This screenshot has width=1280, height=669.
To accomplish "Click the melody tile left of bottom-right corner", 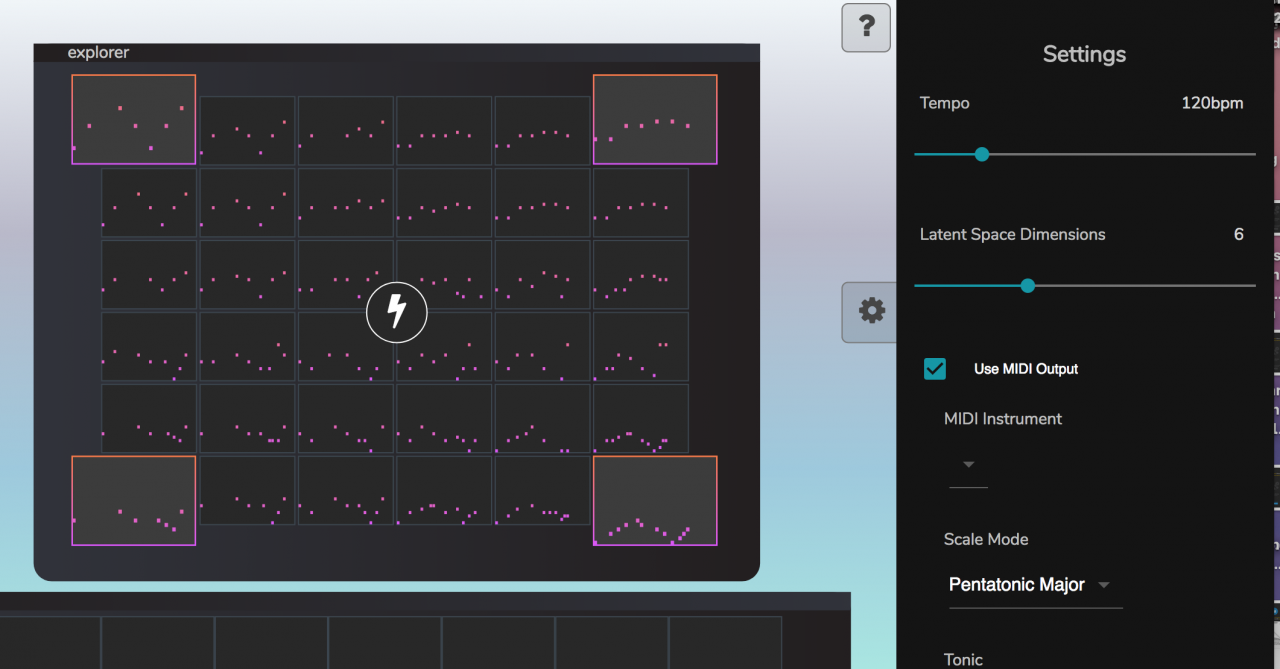I will click(541, 490).
